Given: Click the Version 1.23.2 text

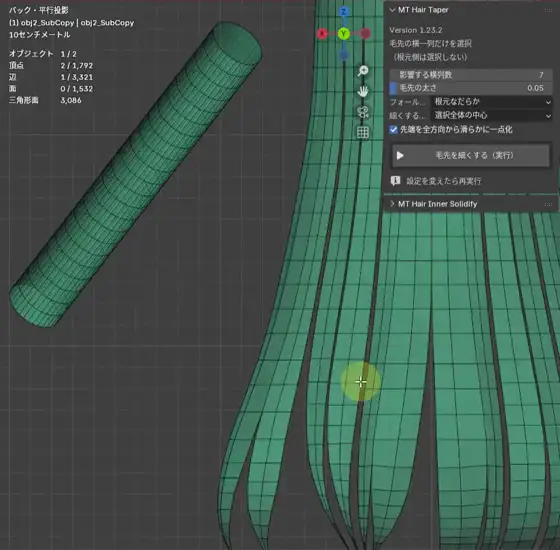Looking at the screenshot, I should pos(415,30).
